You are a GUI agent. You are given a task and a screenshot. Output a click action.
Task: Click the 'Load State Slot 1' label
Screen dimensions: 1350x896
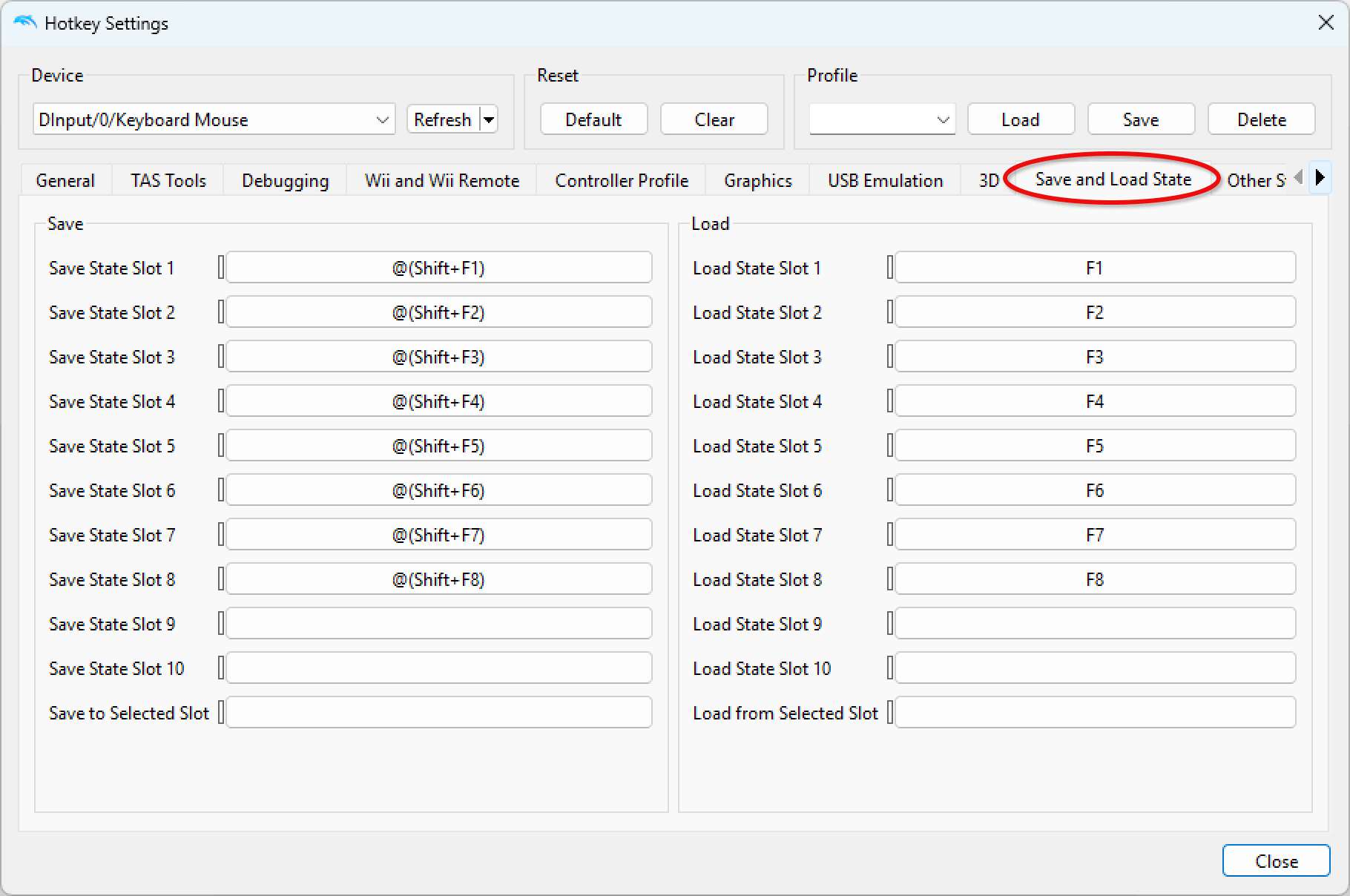(757, 269)
